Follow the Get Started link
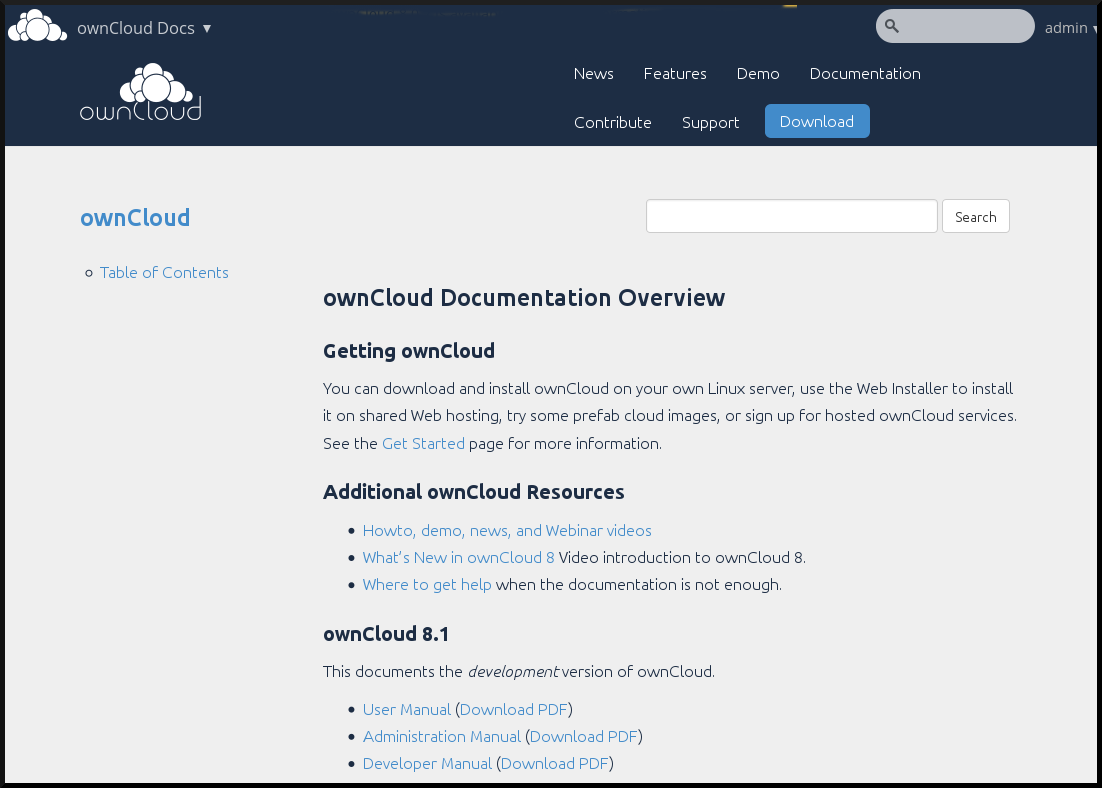Image resolution: width=1102 pixels, height=788 pixels. click(423, 444)
